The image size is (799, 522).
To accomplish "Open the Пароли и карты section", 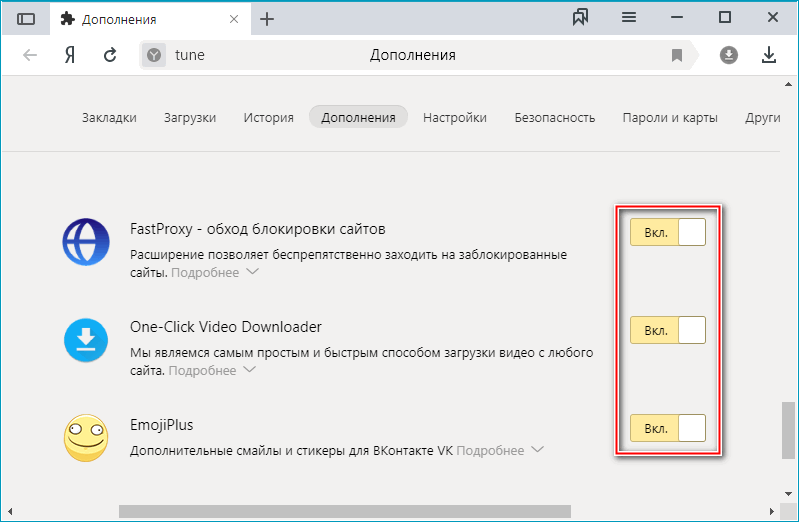I will coord(669,117).
